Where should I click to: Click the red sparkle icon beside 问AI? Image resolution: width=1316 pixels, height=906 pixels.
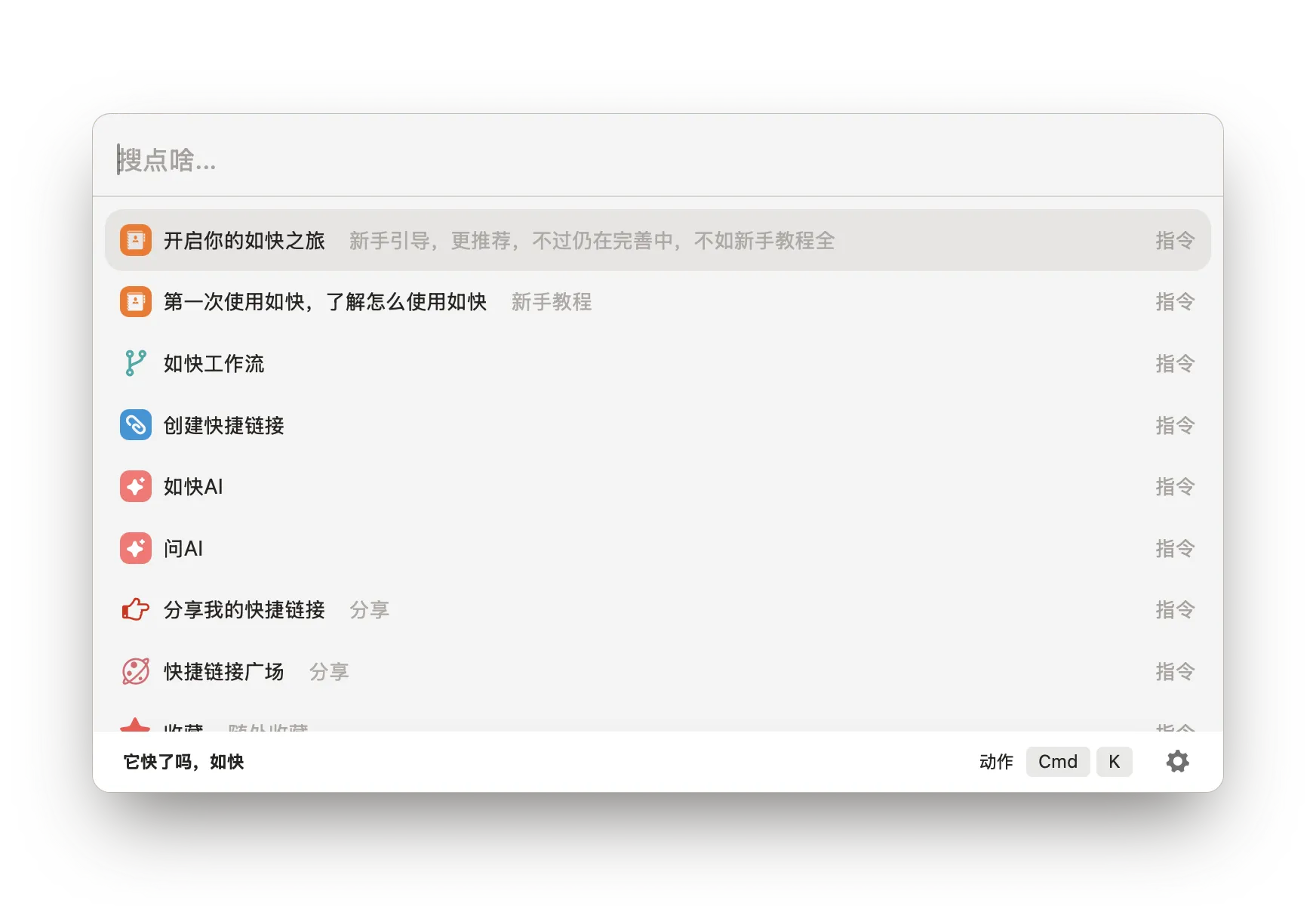[136, 548]
